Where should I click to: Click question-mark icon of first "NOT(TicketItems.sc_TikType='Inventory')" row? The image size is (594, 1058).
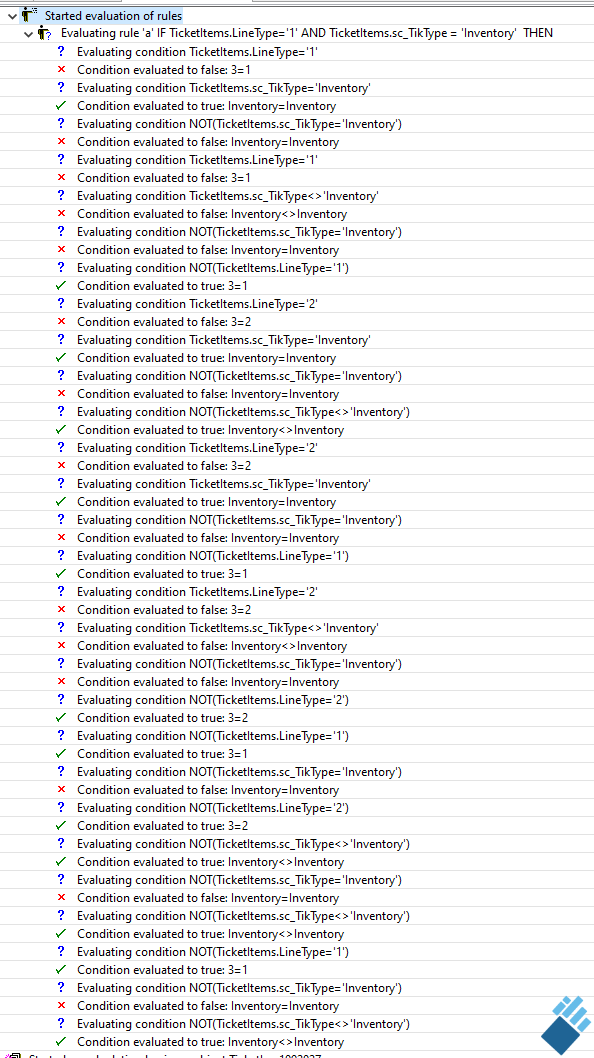click(x=61, y=123)
